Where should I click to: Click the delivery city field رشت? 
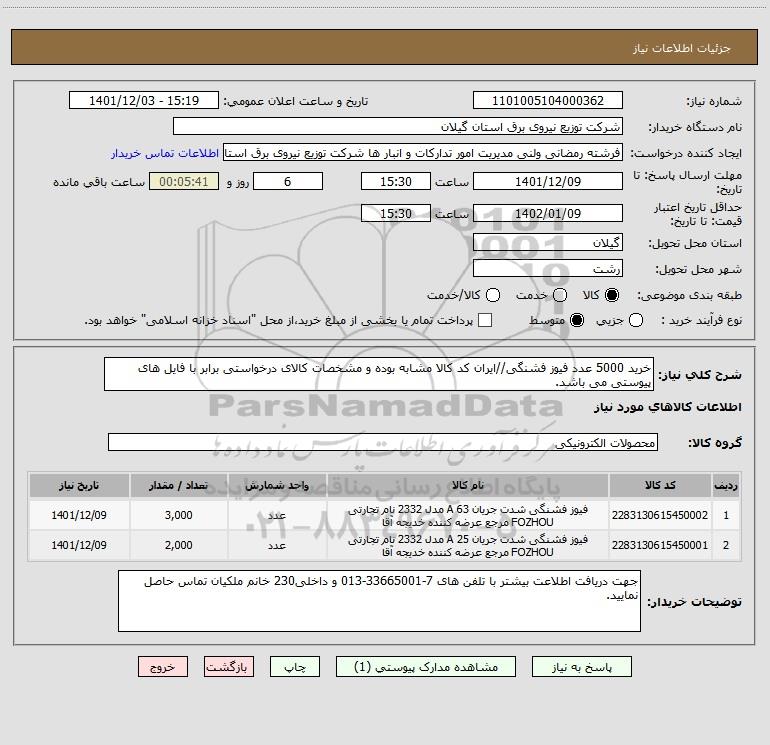548,269
